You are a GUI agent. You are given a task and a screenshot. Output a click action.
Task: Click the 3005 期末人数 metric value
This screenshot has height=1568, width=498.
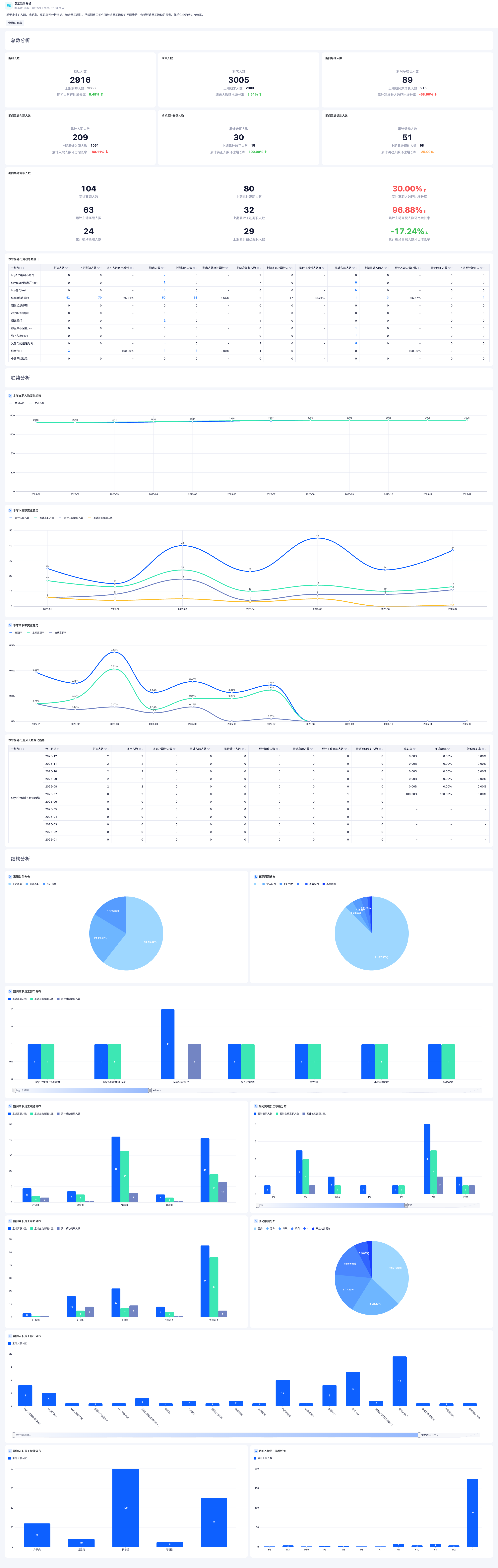[x=239, y=80]
